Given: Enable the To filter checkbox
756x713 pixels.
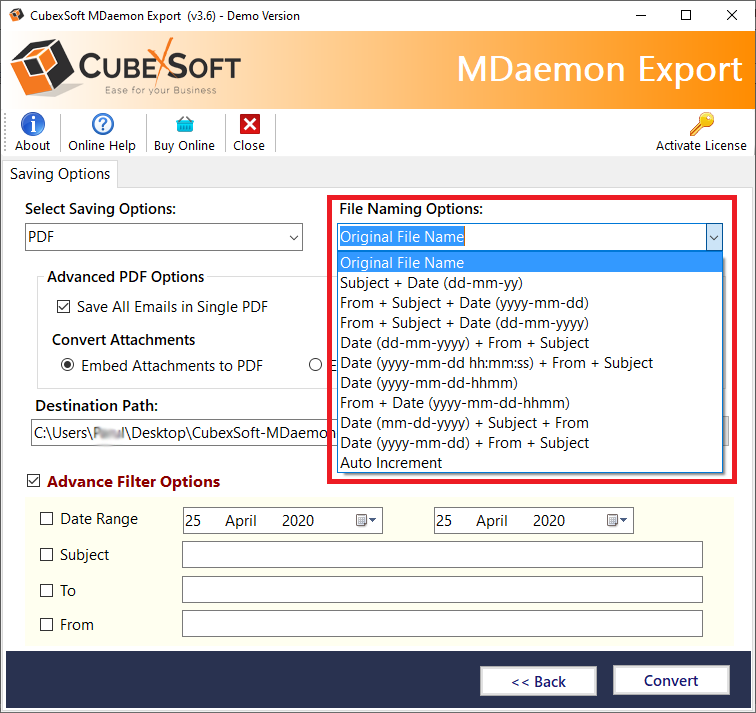Looking at the screenshot, I should 46,591.
